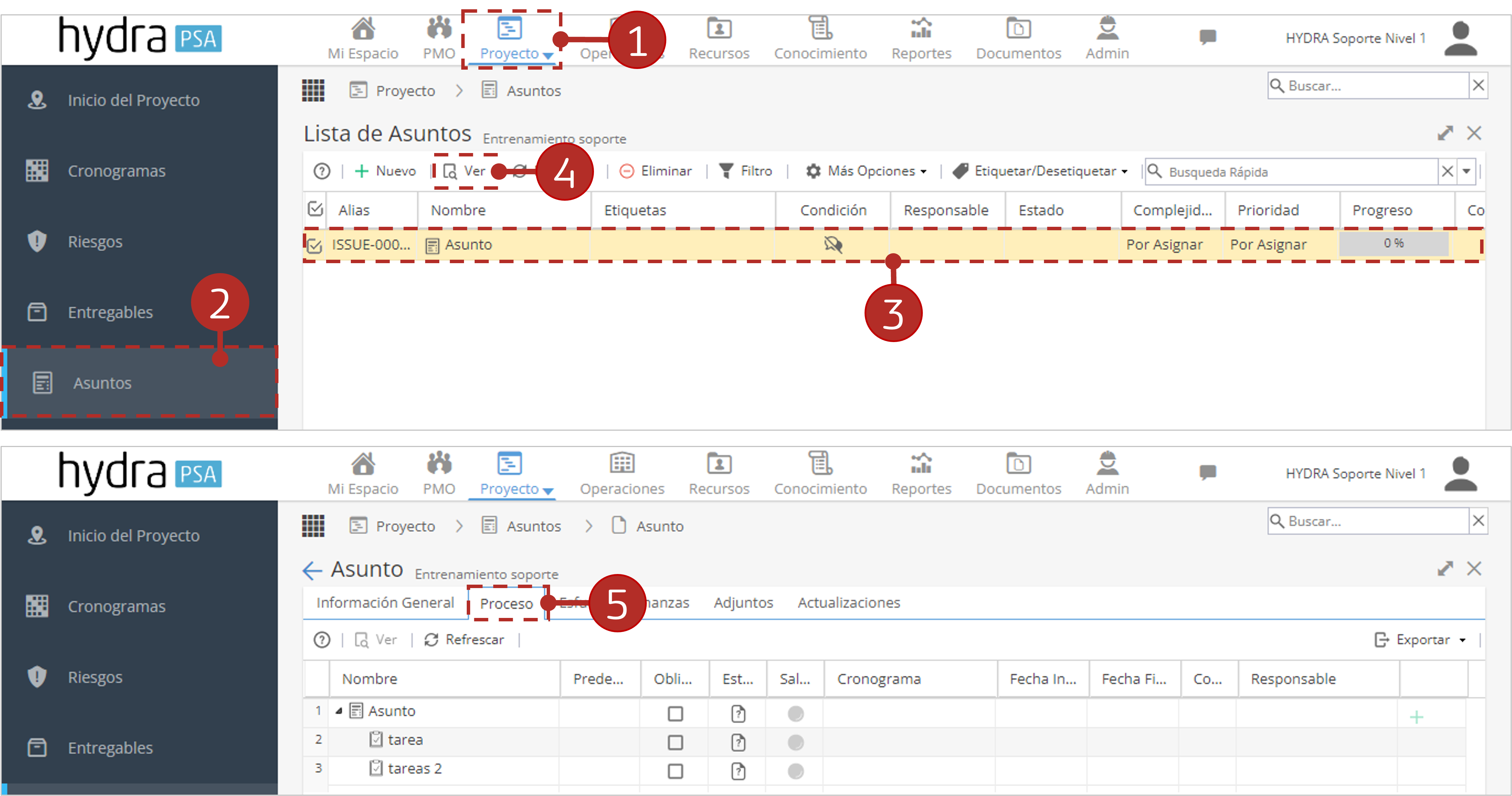Check the Obli checkbox for the tarea row
This screenshot has height=796, width=1512.
[676, 742]
